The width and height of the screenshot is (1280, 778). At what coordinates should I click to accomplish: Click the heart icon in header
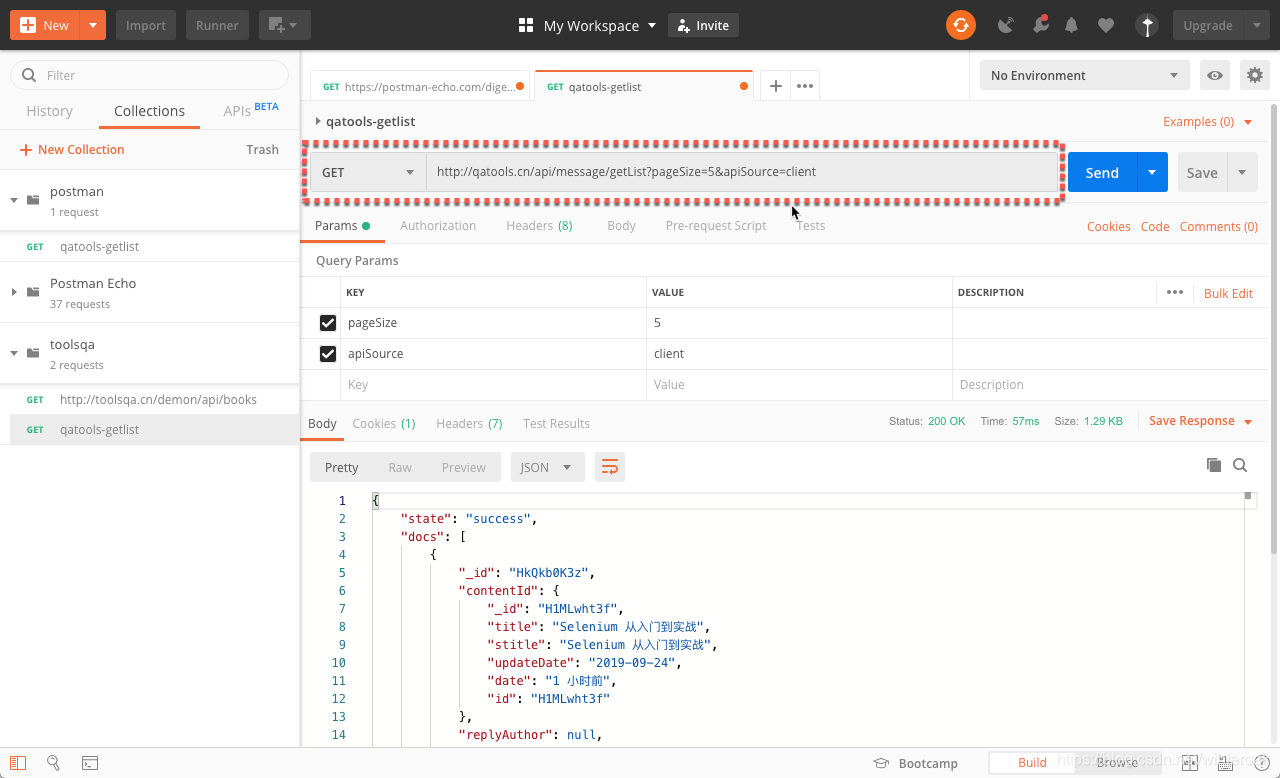[x=1105, y=25]
